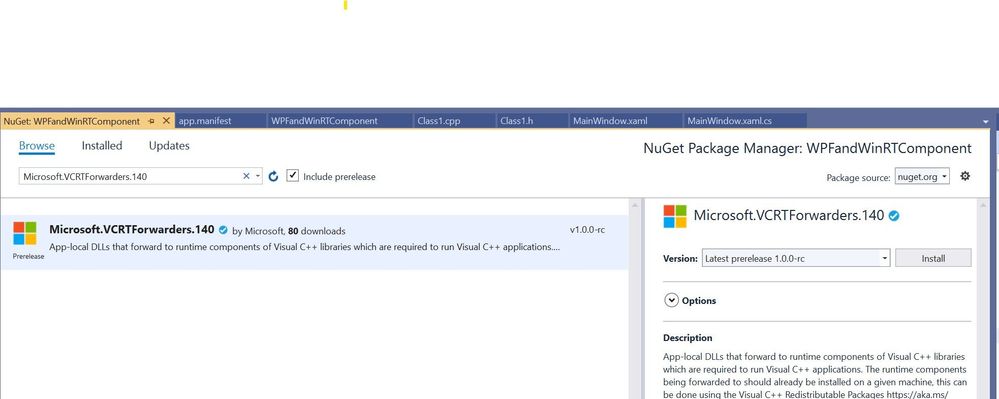Open the MainWindow.xaml.cs tab
Screen dimensions: 999x399
[x=729, y=120]
